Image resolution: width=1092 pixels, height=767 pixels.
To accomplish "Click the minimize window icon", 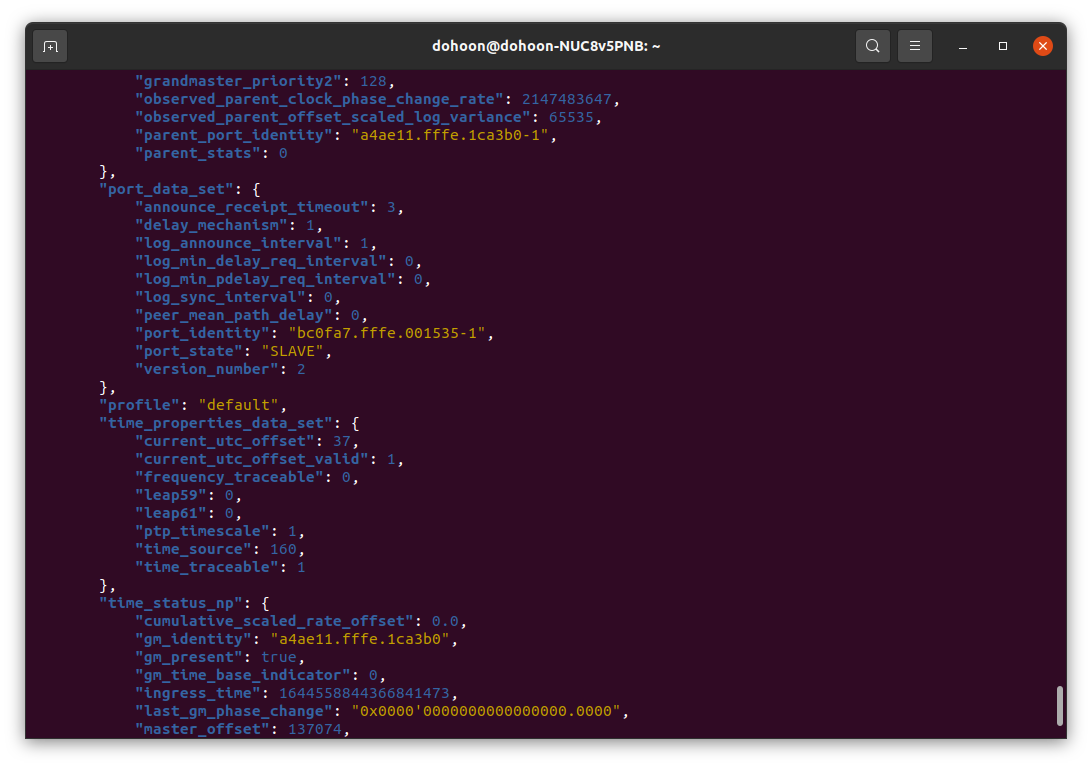I will pyautogui.click(x=961, y=45).
